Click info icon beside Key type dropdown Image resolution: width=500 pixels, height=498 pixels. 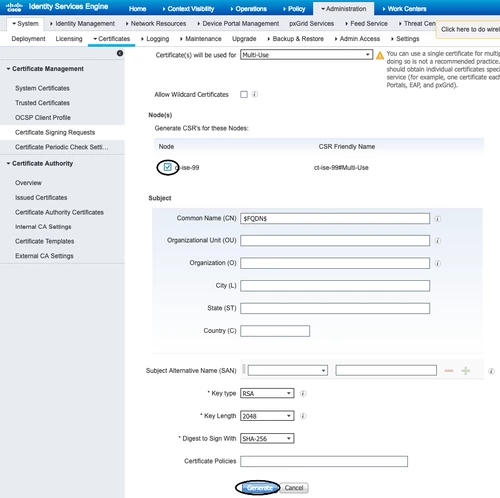click(303, 393)
